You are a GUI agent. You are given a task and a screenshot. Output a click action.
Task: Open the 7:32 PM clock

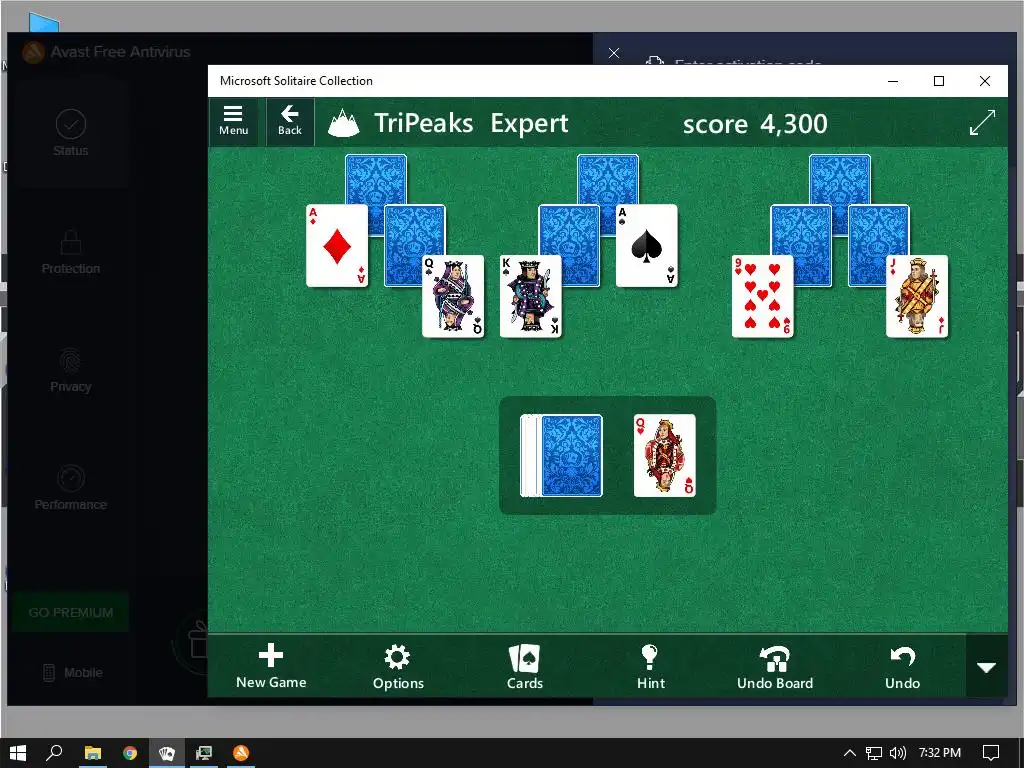click(x=940, y=753)
